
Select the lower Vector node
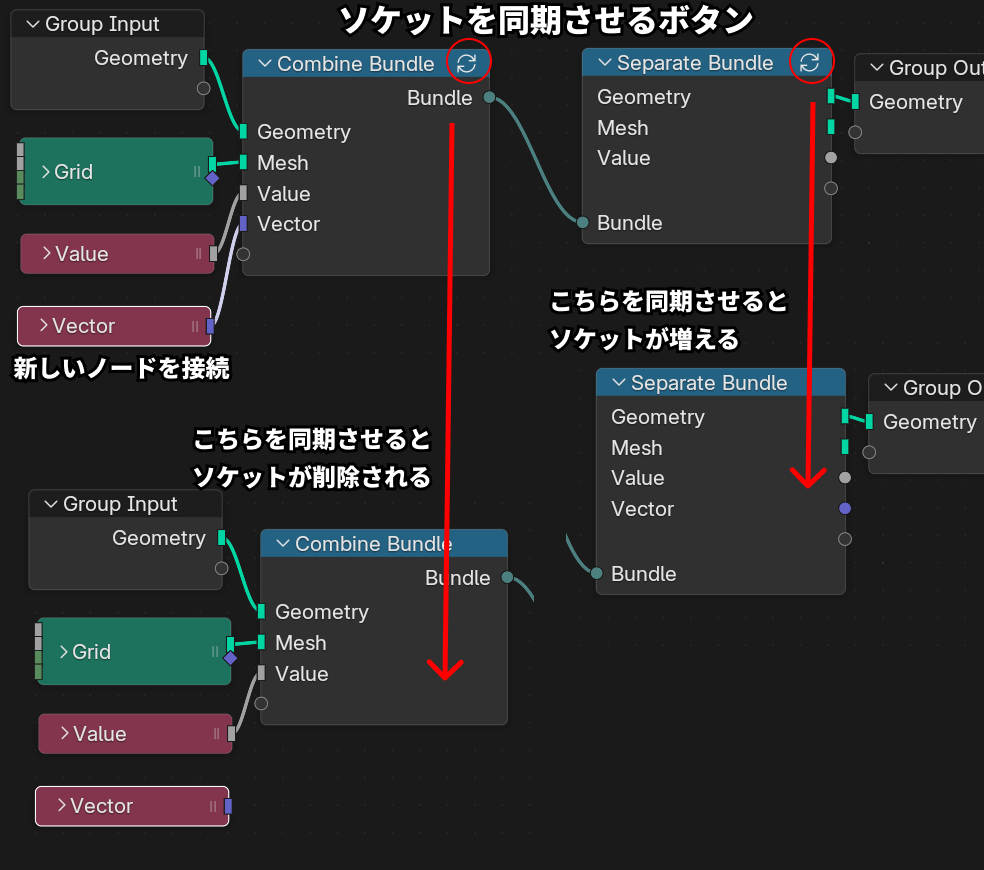(x=130, y=806)
